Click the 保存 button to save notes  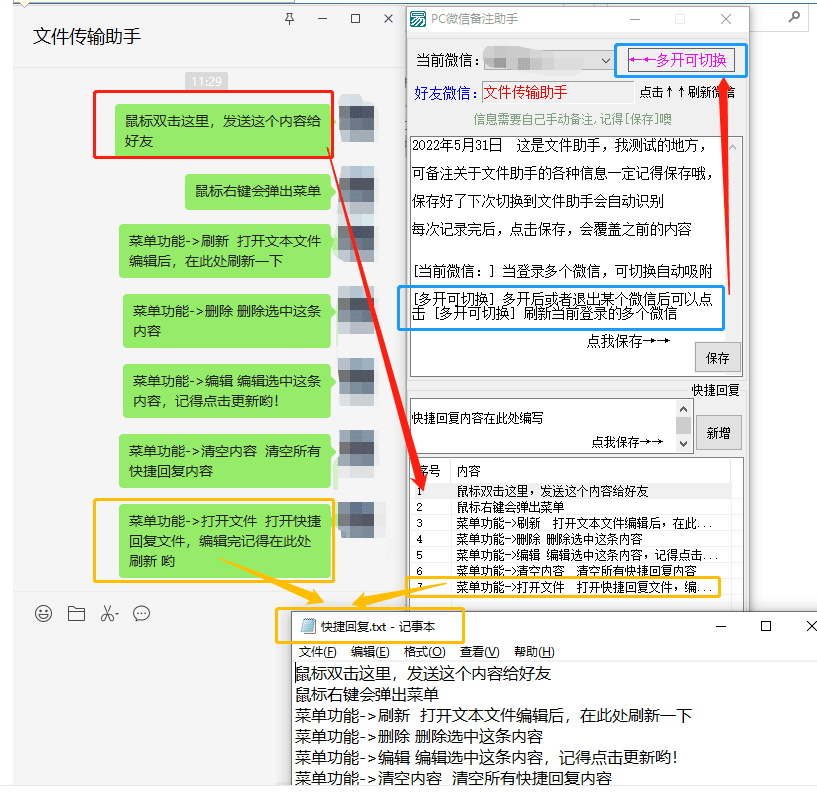point(717,357)
